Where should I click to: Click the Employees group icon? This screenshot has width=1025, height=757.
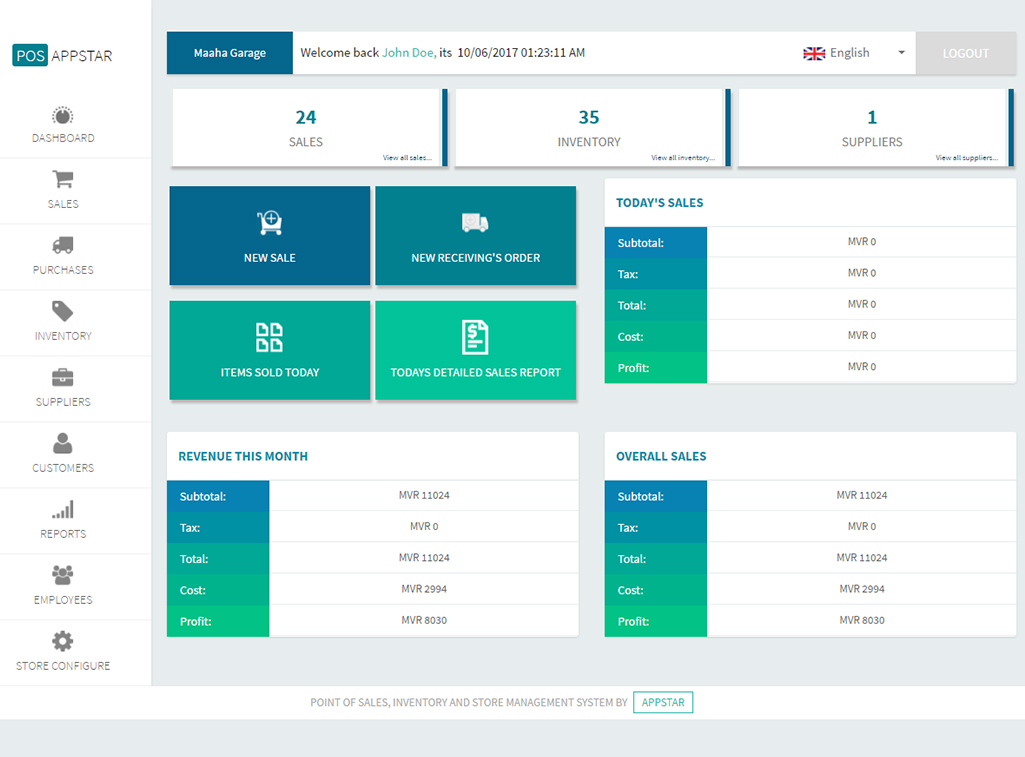click(63, 575)
